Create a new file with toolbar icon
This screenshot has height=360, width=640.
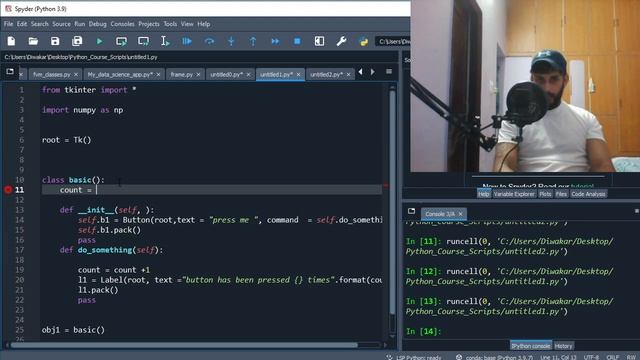11,41
